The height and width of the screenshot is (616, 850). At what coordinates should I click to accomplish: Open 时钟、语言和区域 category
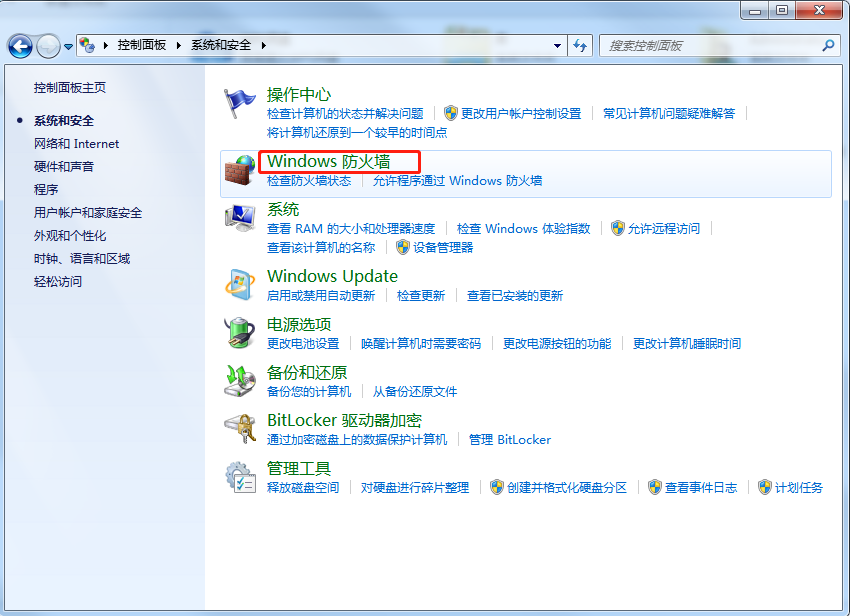pyautogui.click(x=82, y=259)
